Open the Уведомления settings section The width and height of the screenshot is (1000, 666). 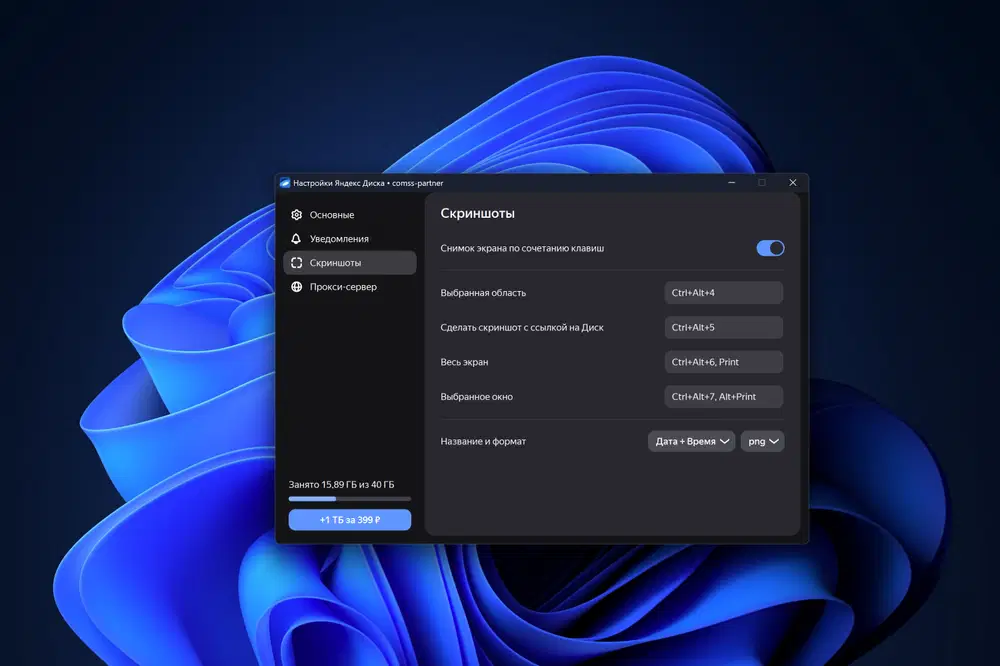click(x=349, y=239)
